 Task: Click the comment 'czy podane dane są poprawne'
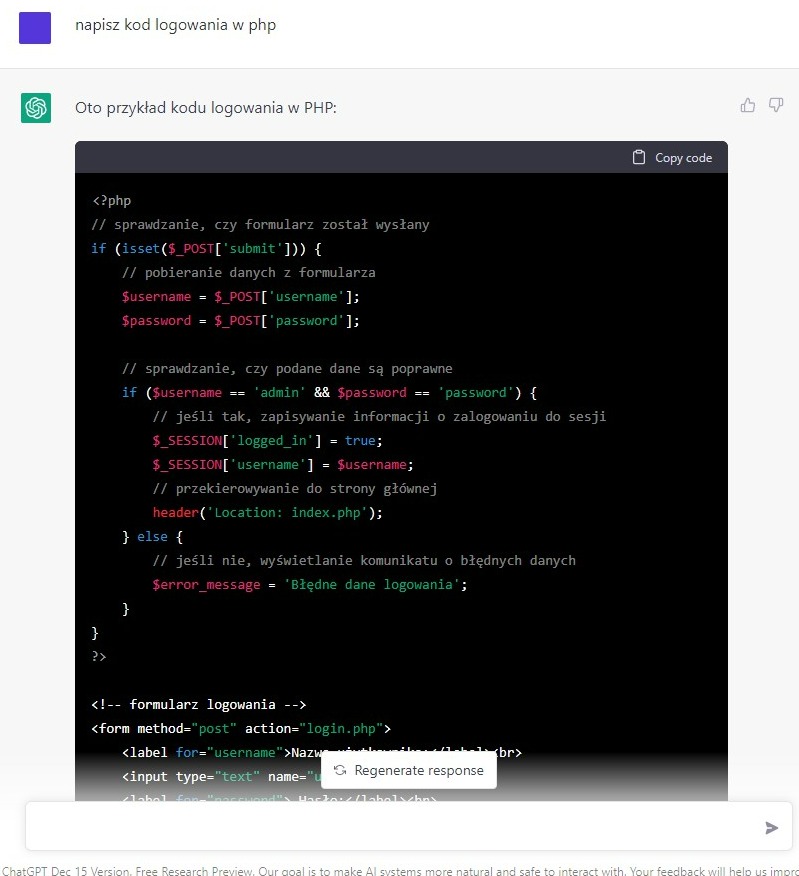[x=287, y=369]
